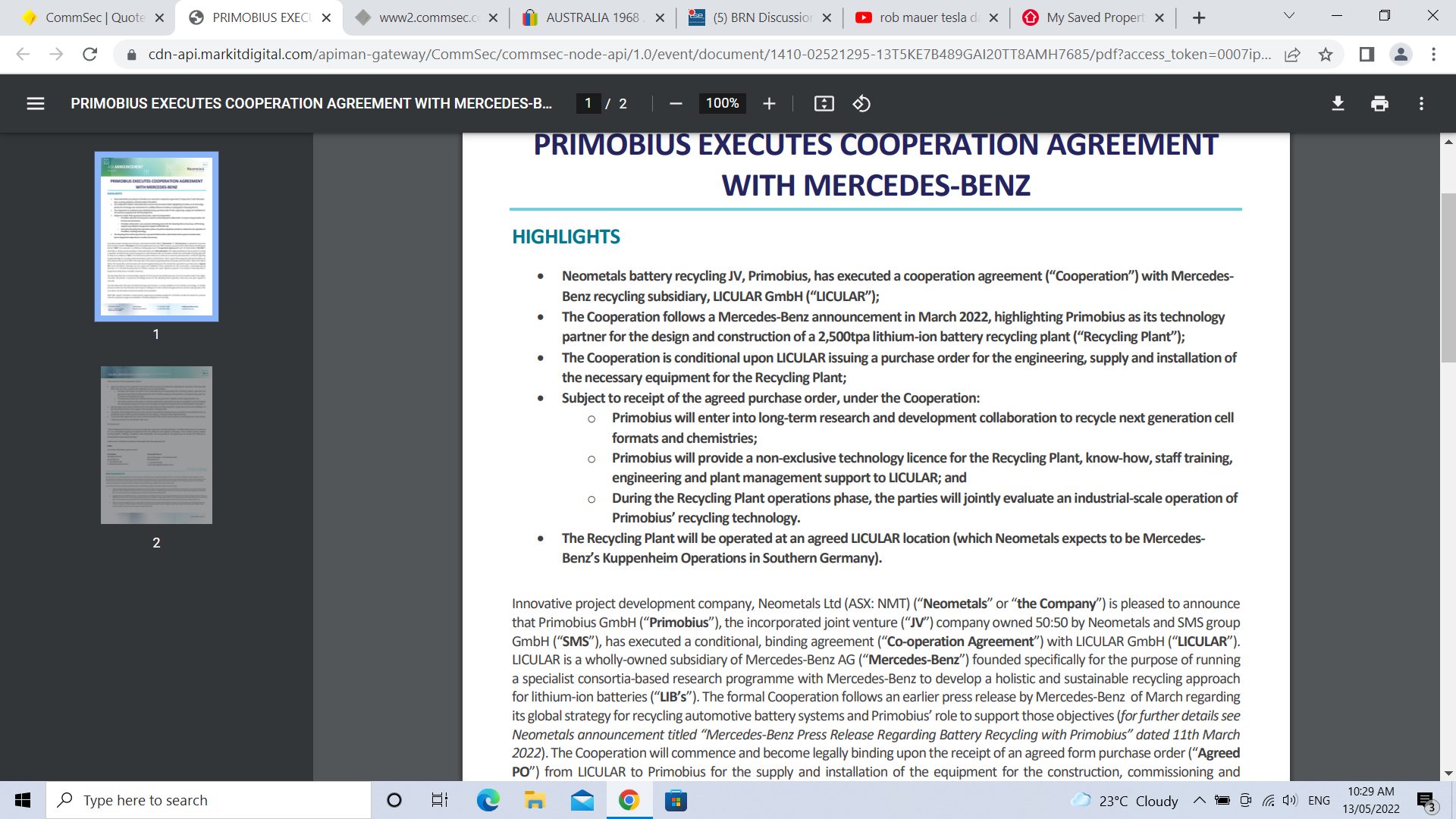
Task: Rotate the document counterclockwise
Action: tap(861, 104)
